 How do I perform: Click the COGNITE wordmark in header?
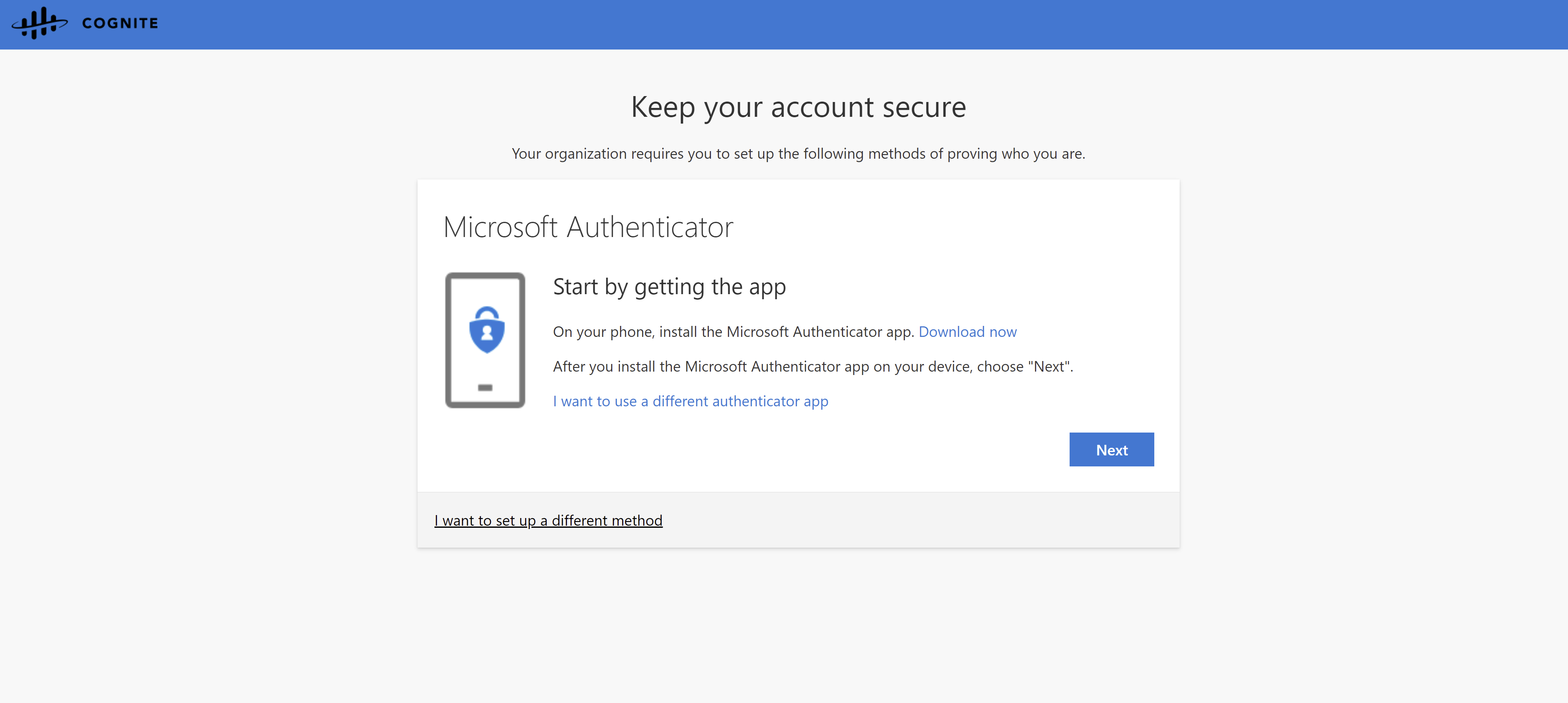120,23
